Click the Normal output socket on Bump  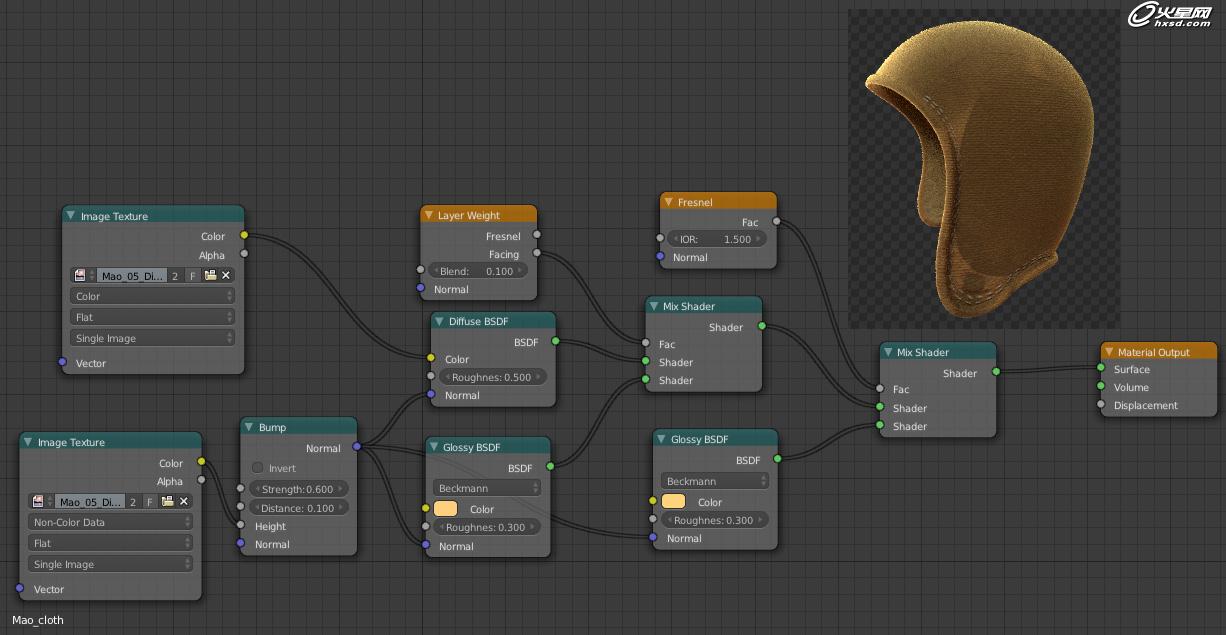[x=357, y=447]
